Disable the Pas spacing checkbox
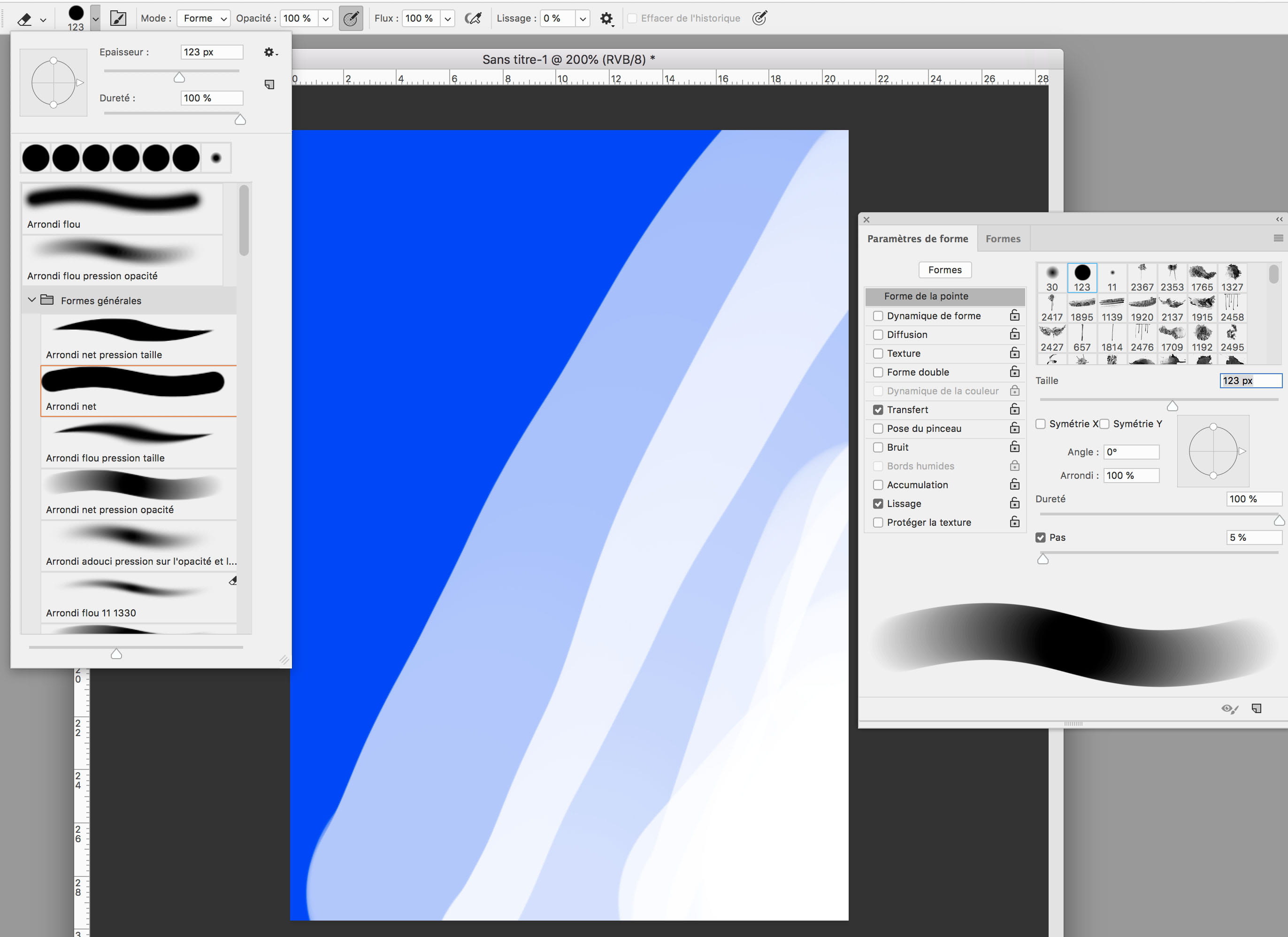The height and width of the screenshot is (937, 1288). [x=1040, y=537]
